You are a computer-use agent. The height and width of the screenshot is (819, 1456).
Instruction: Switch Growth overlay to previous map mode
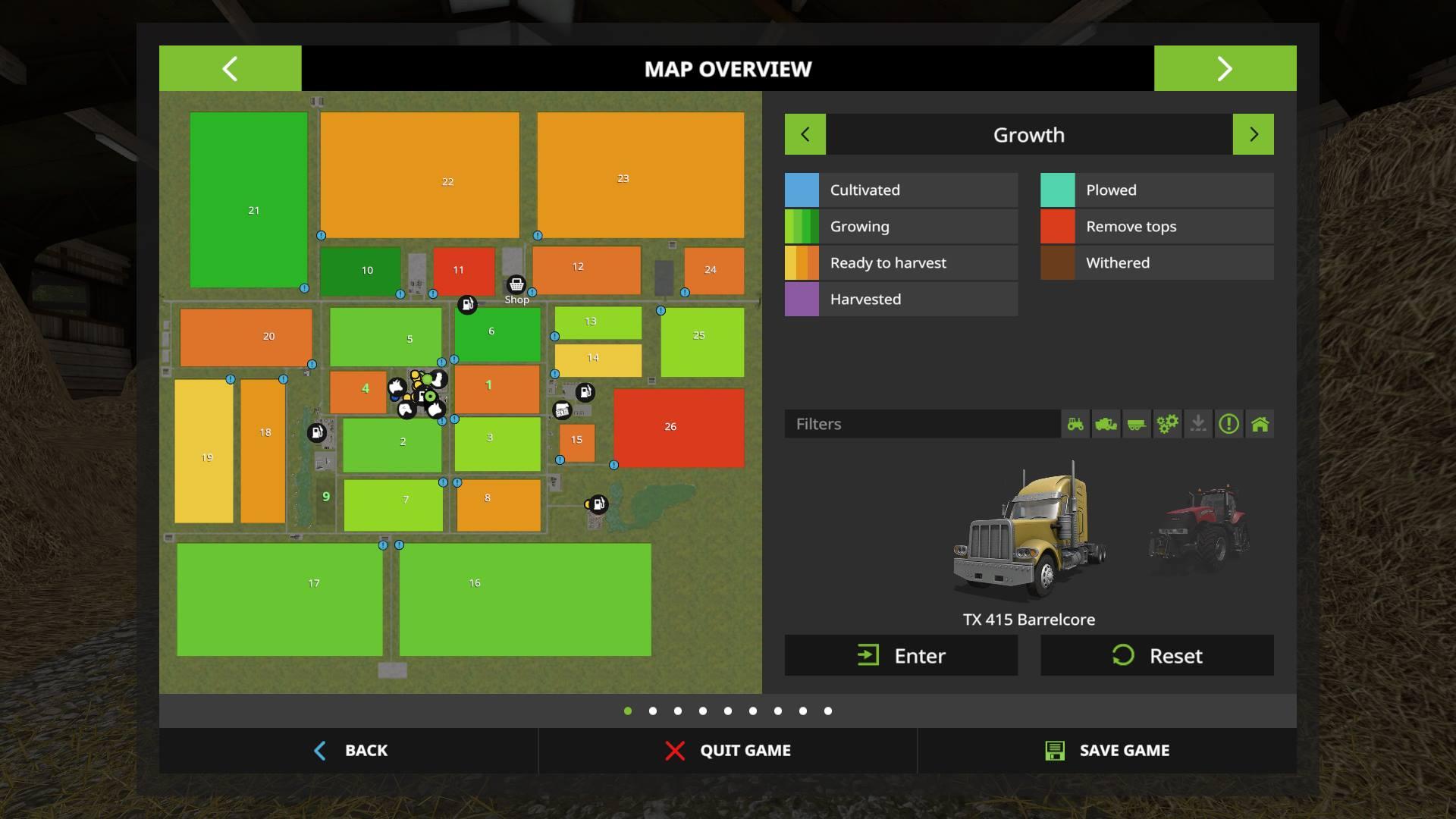point(805,134)
